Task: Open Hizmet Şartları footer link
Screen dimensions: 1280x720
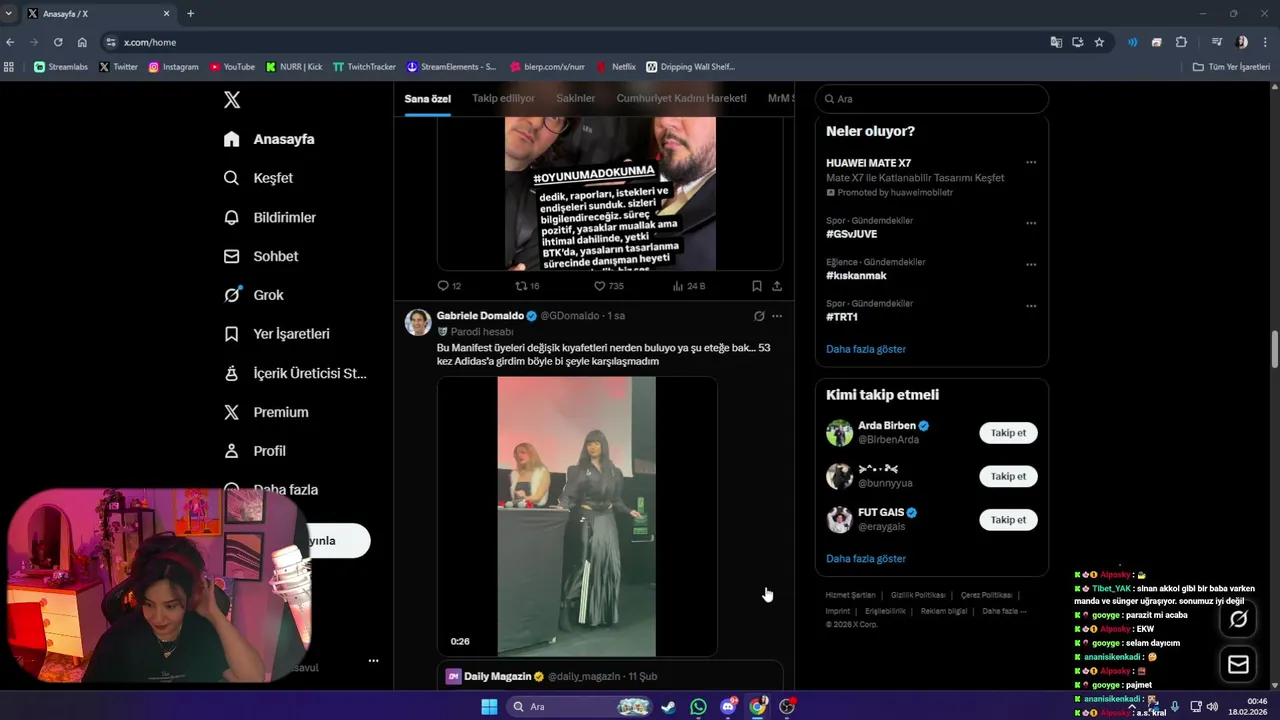Action: pyautogui.click(x=850, y=595)
